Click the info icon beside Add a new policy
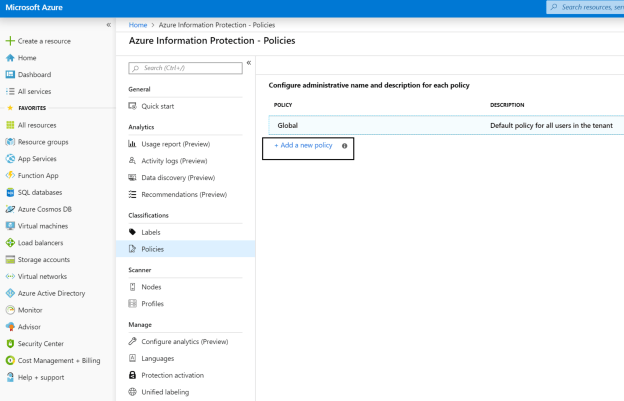The image size is (624, 401). [x=345, y=146]
